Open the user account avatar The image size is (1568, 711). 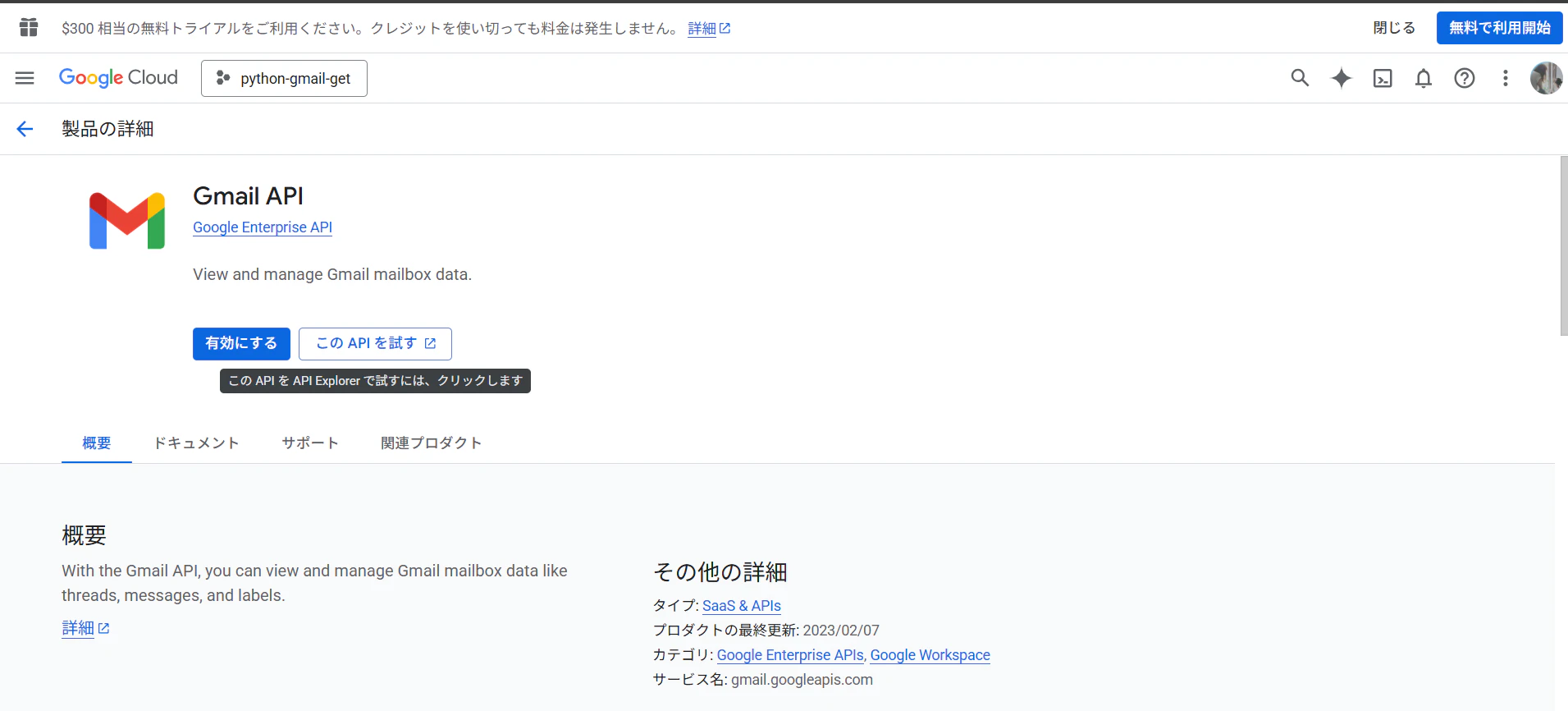pos(1546,78)
